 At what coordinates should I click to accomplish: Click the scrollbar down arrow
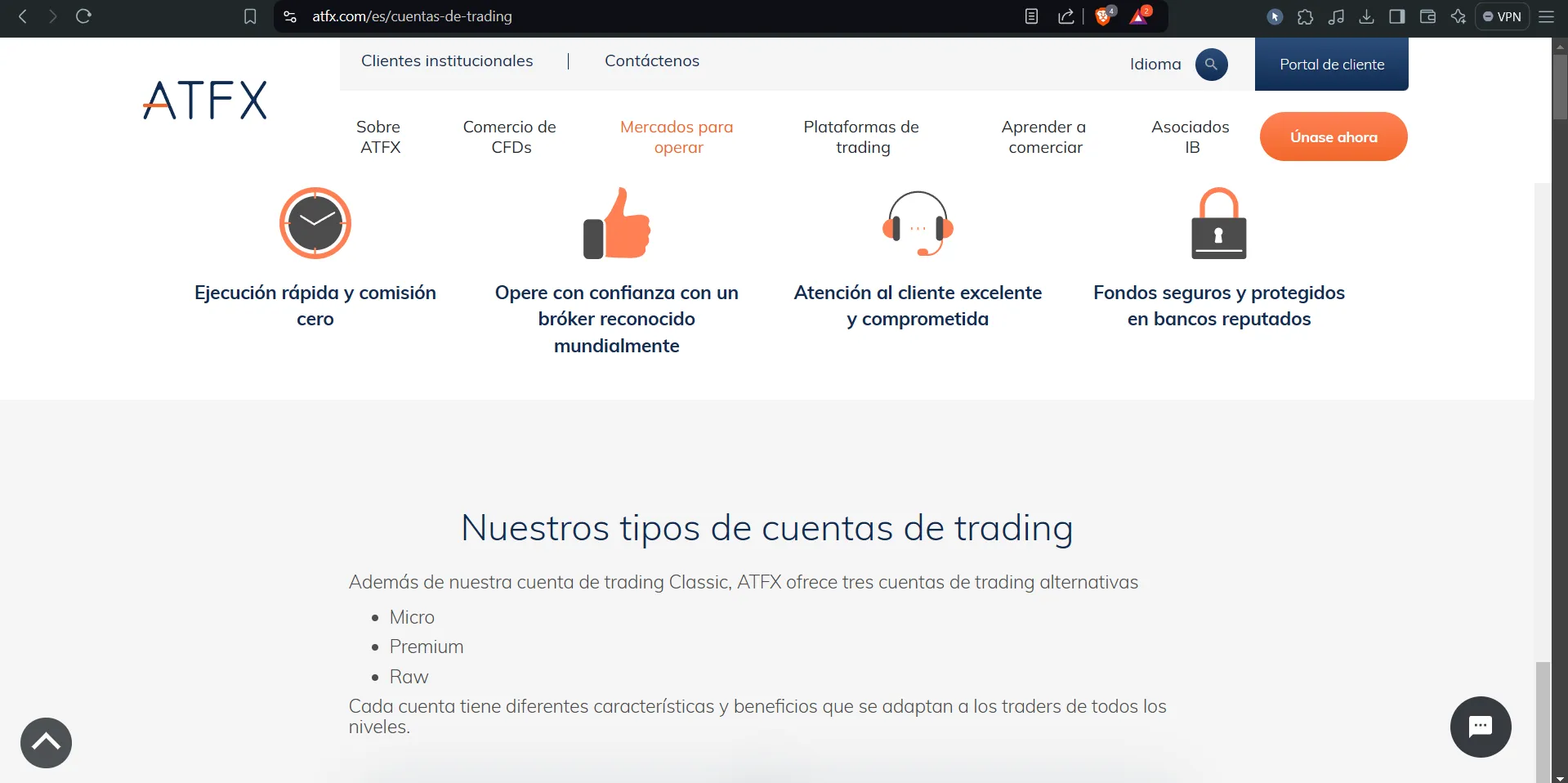(x=1560, y=777)
